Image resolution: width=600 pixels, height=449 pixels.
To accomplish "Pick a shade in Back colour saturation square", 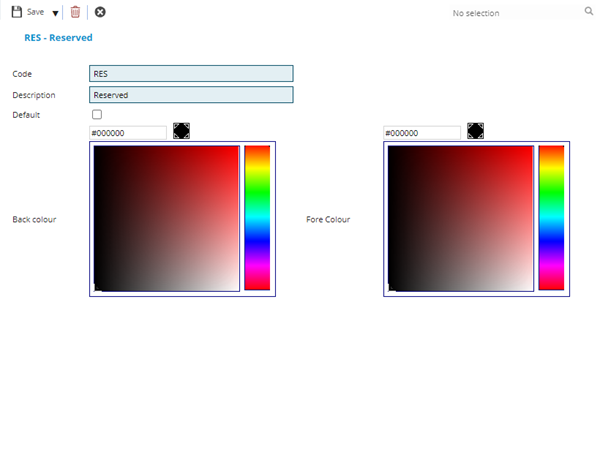I will tap(166, 218).
